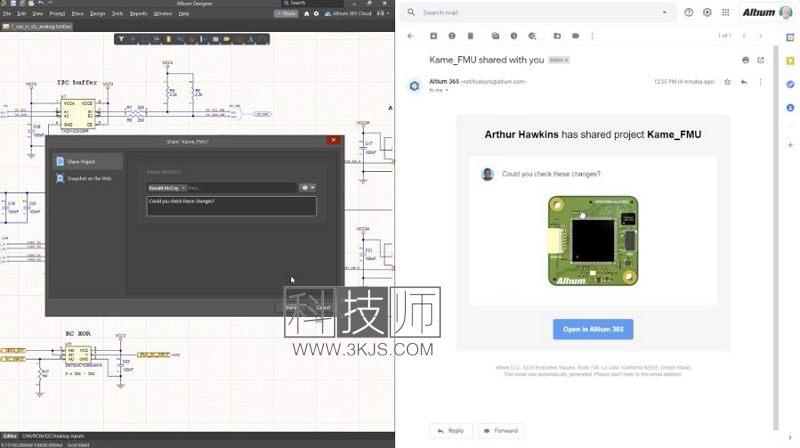The width and height of the screenshot is (800, 448).
Task: Open Gmail settings gear icon
Action: [x=707, y=12]
